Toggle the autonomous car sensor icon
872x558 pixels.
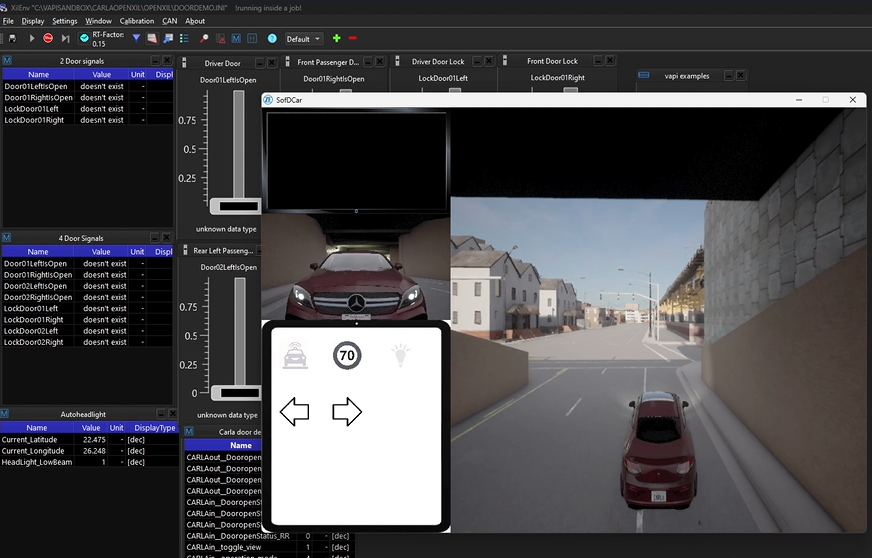click(x=295, y=355)
